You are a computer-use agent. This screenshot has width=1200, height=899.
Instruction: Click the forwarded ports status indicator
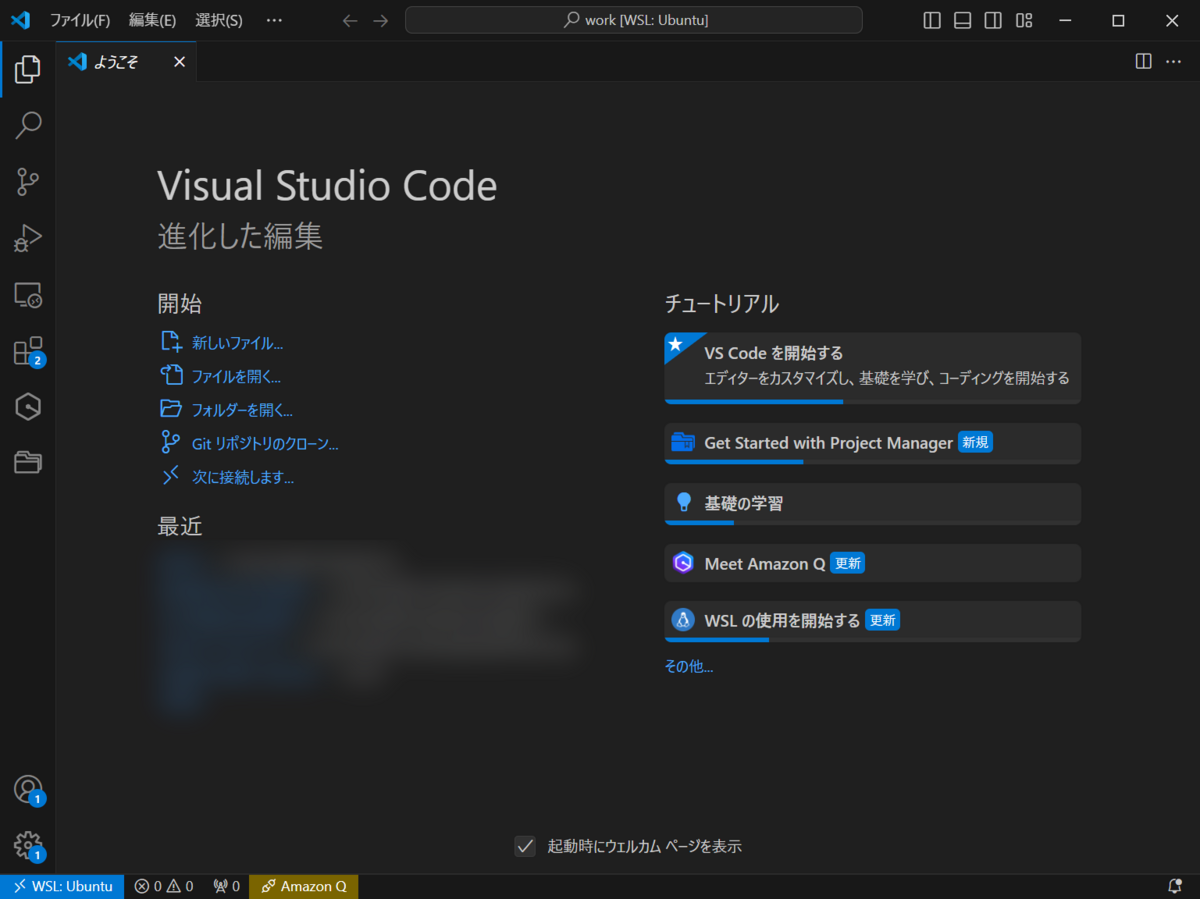227,886
